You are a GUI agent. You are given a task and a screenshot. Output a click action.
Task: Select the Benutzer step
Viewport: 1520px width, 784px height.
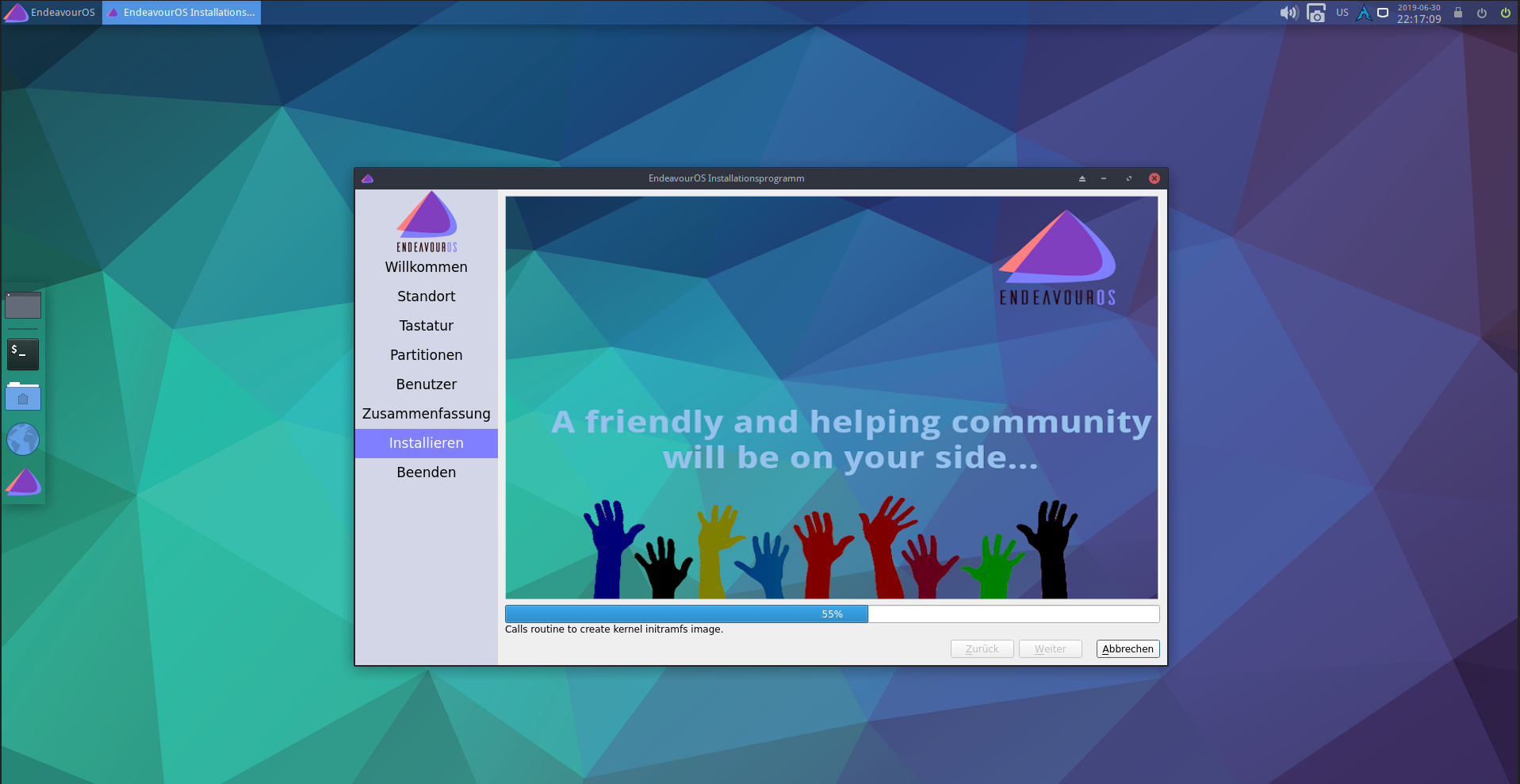[x=427, y=384]
